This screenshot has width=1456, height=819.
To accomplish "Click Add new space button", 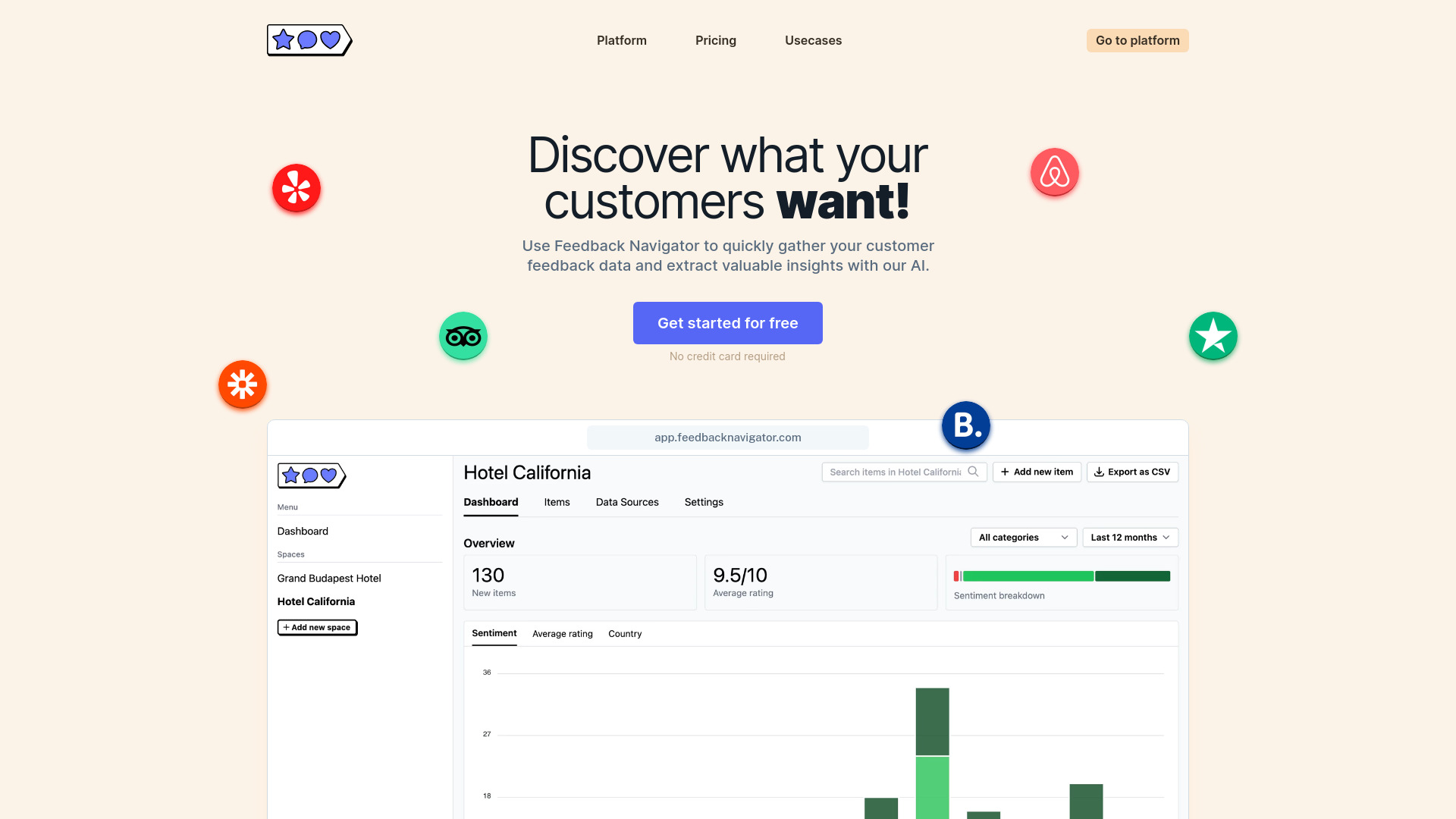I will [x=317, y=626].
